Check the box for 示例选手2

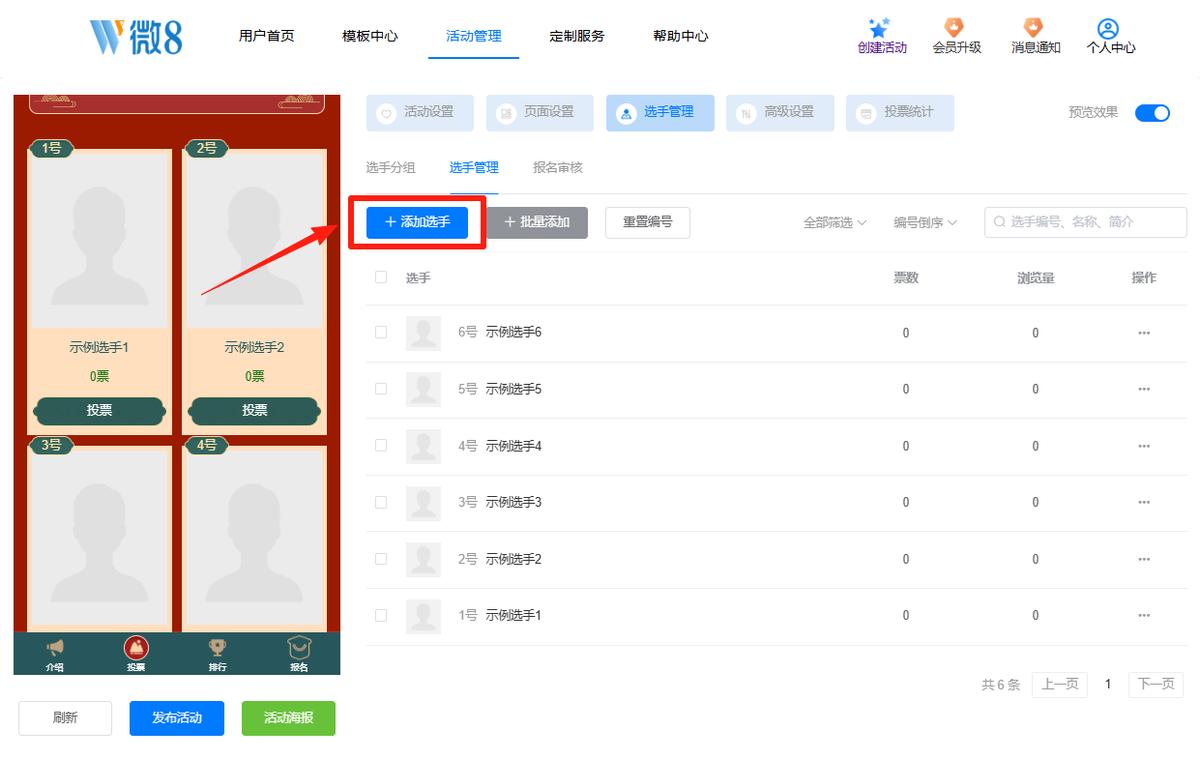click(x=381, y=558)
